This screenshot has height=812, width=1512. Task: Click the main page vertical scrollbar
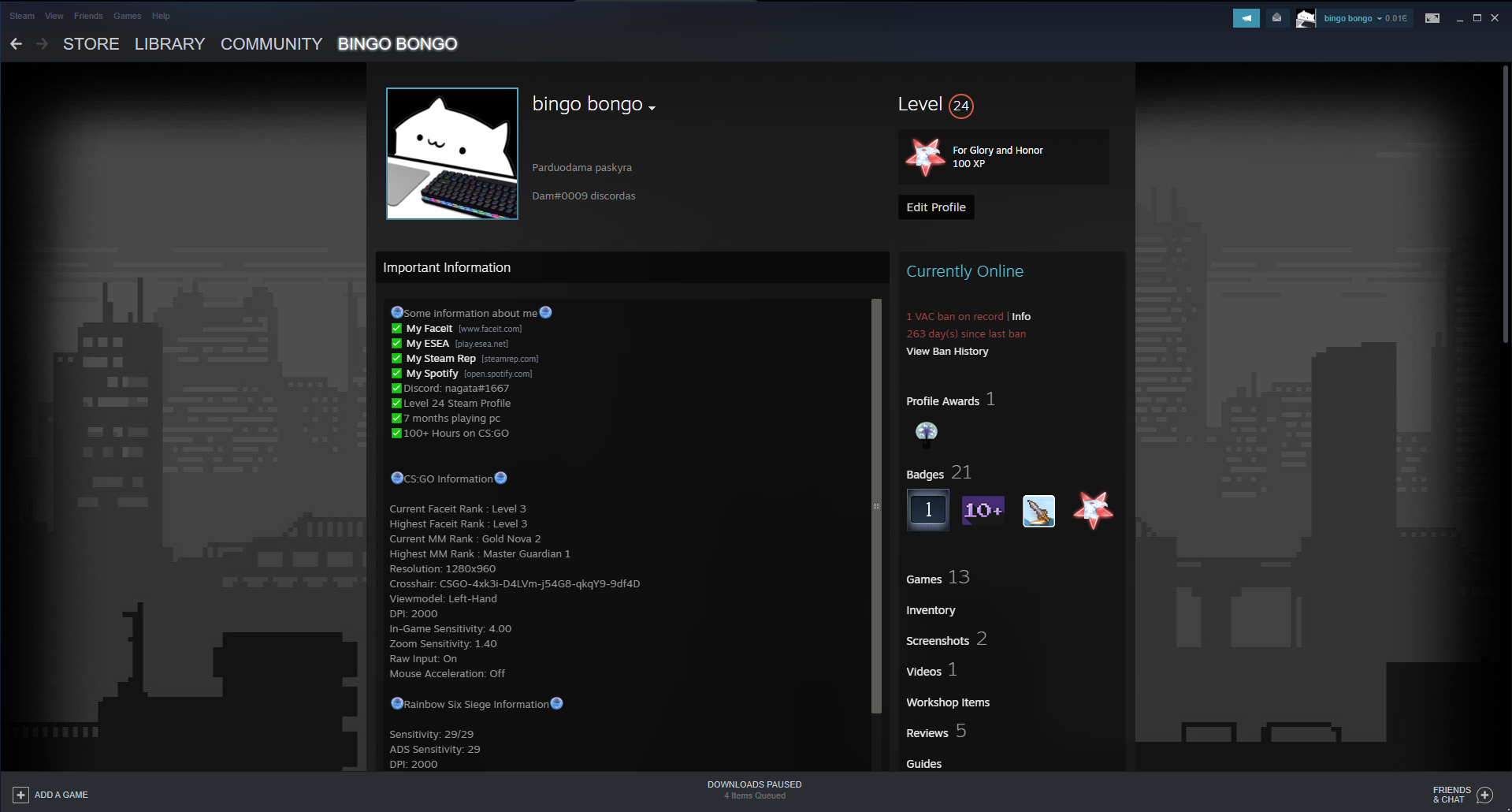[x=1505, y=203]
